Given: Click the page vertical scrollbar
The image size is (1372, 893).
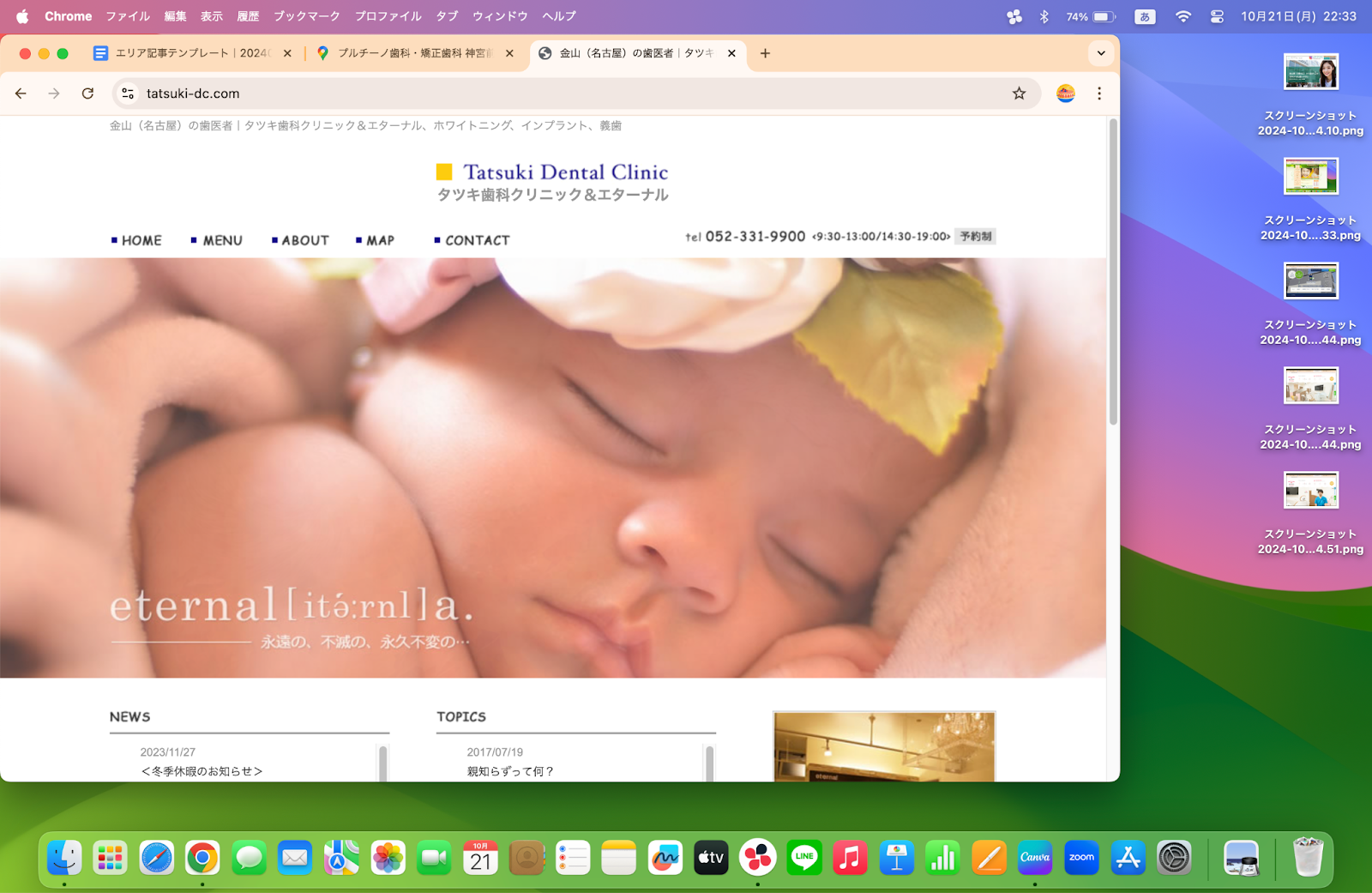Looking at the screenshot, I should tap(1113, 271).
